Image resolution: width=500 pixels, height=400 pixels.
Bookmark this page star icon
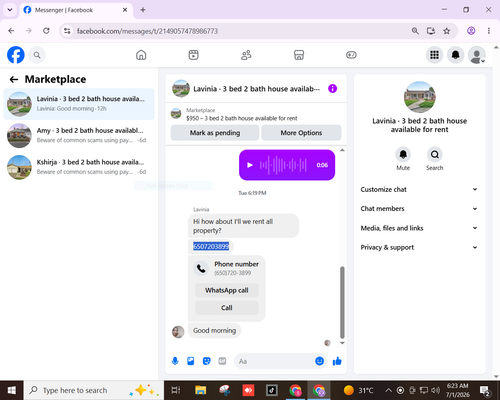pyautogui.click(x=447, y=31)
